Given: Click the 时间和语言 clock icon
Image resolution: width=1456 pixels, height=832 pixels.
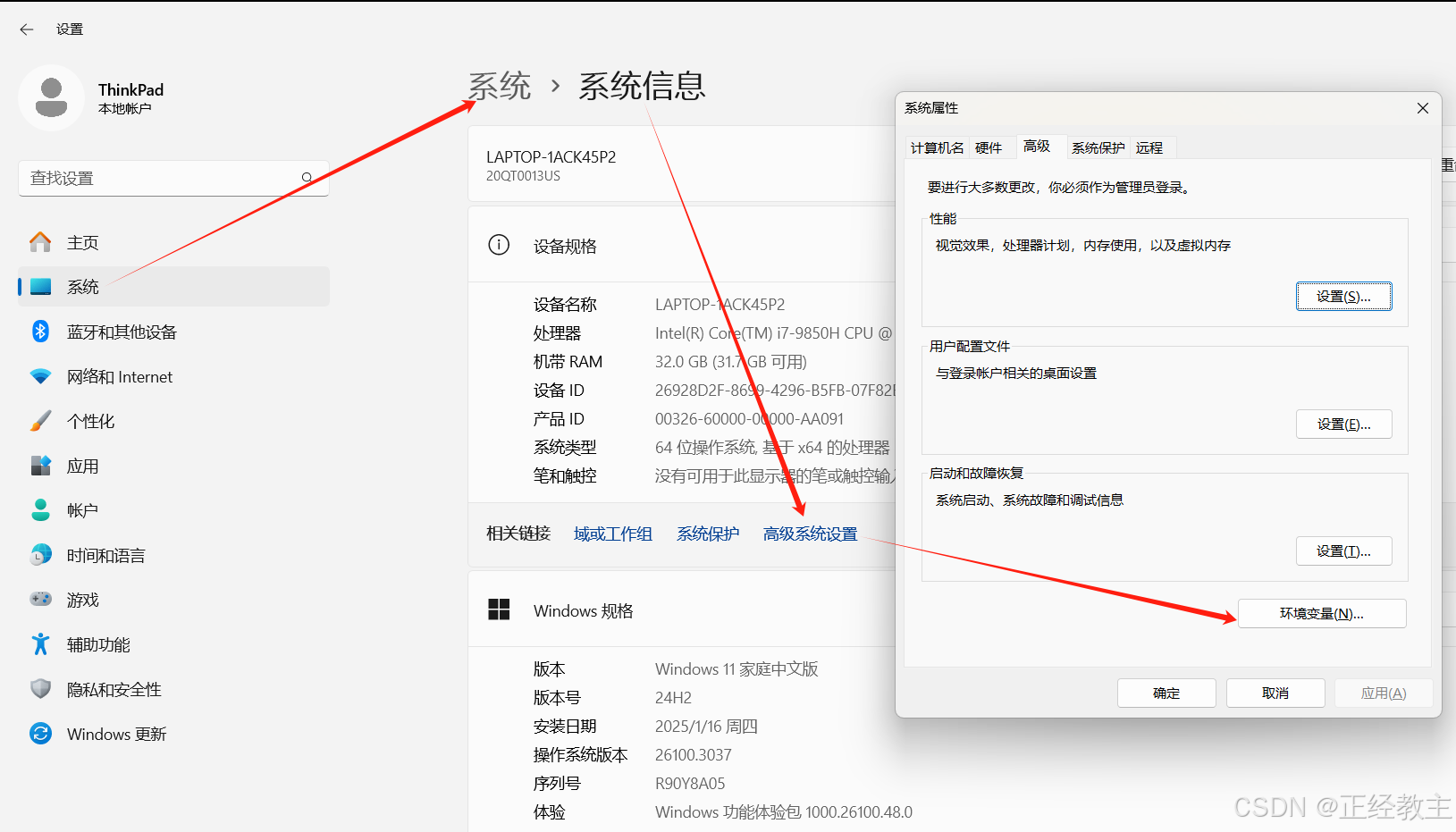Looking at the screenshot, I should pos(41,555).
